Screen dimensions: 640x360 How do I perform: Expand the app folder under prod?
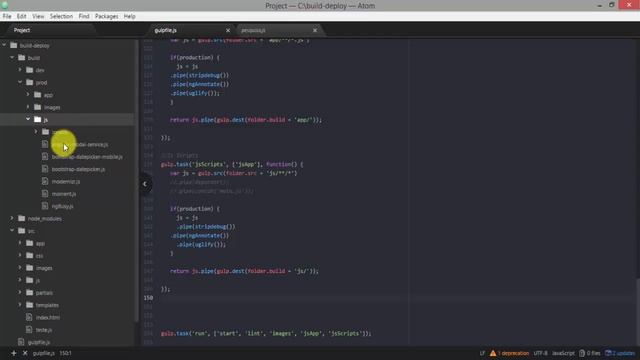(x=28, y=95)
